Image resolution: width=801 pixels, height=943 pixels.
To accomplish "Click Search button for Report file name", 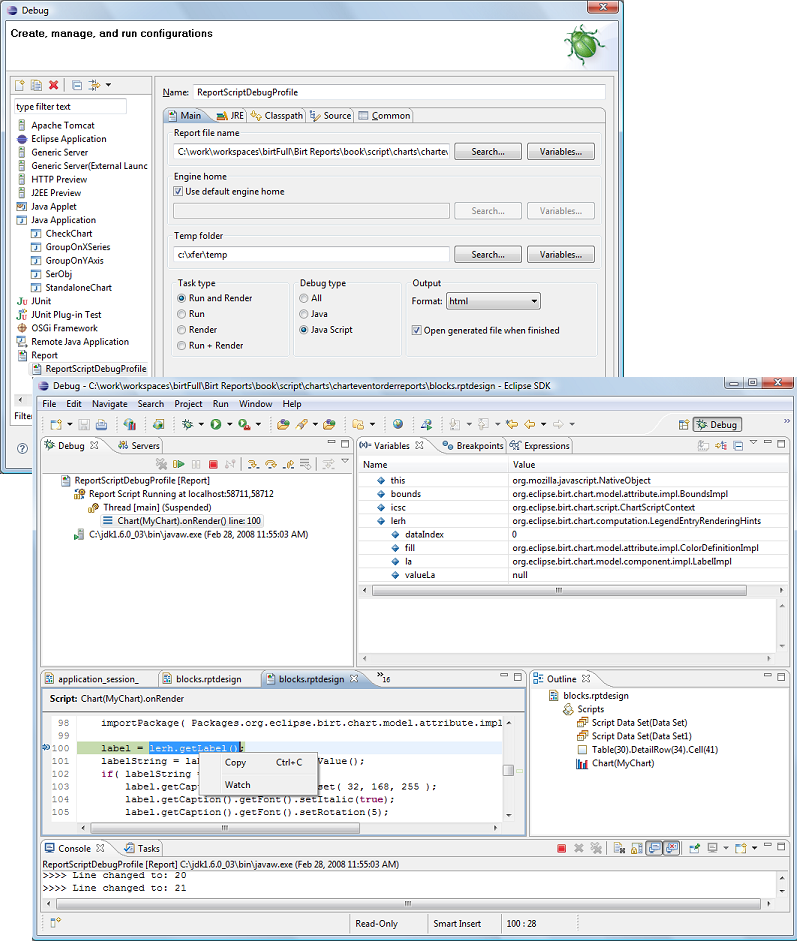I will 488,152.
